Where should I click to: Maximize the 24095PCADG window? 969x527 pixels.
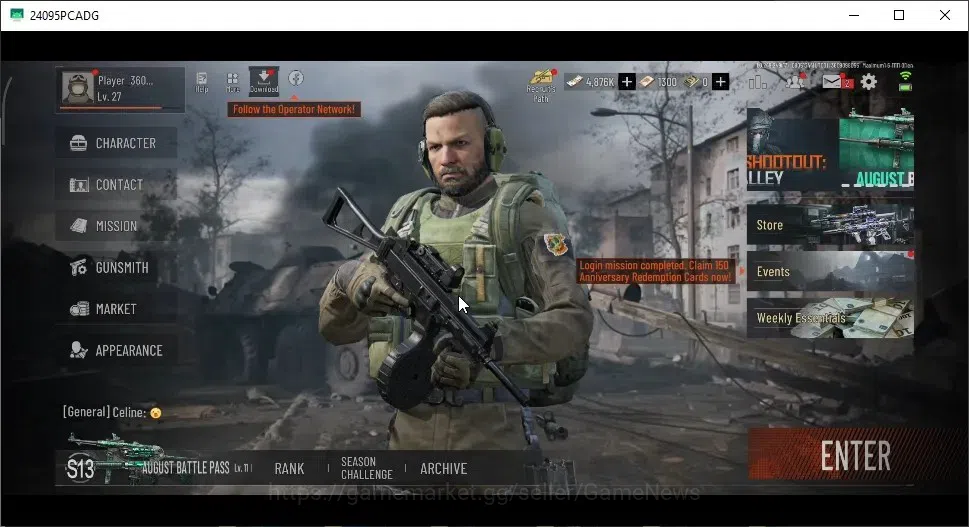(x=899, y=15)
